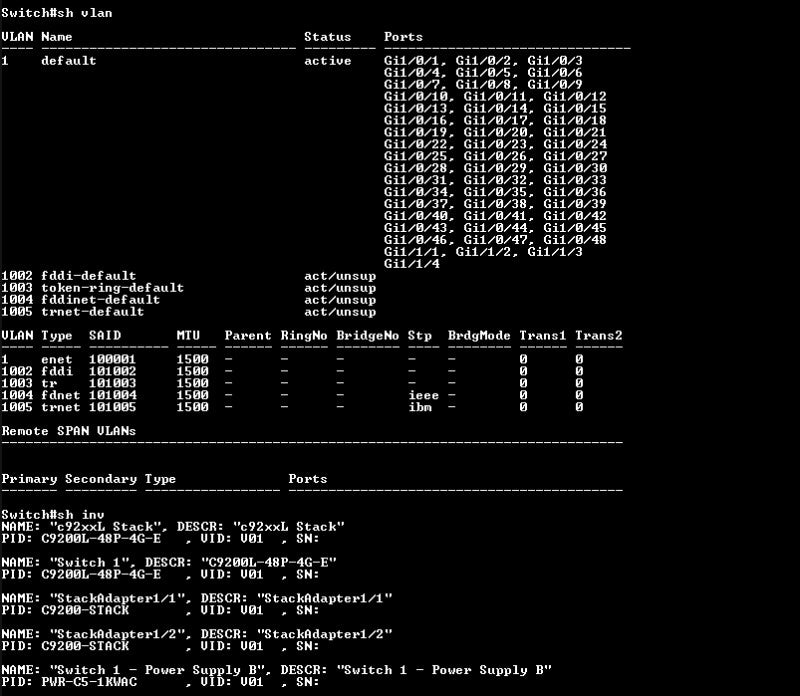Click the 'BrdgMode' column header
This screenshot has height=696, width=800.
click(x=479, y=335)
